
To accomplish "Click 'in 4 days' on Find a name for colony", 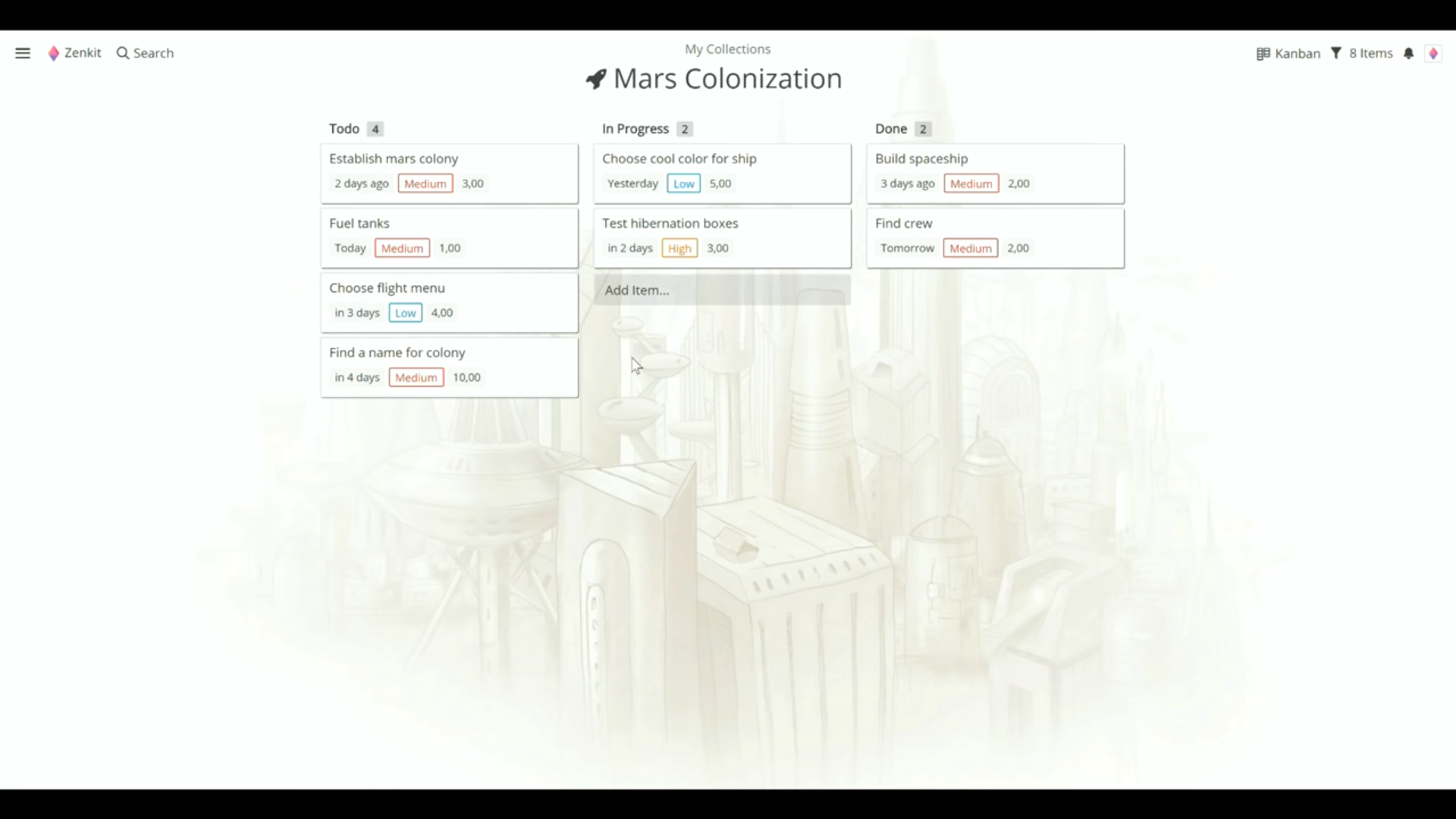I will coord(357,377).
